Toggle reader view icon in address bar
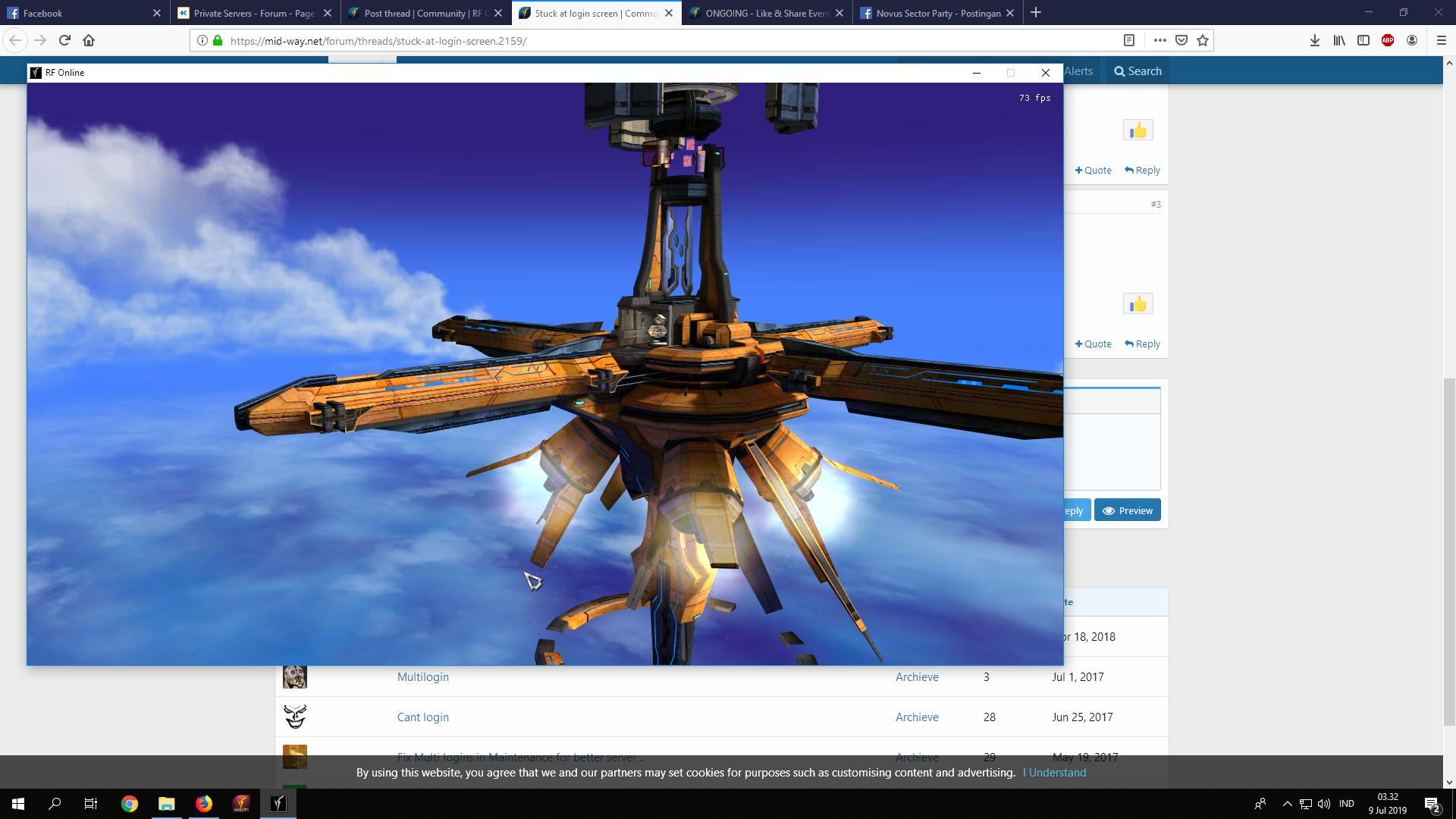1456x819 pixels. coord(1129,40)
